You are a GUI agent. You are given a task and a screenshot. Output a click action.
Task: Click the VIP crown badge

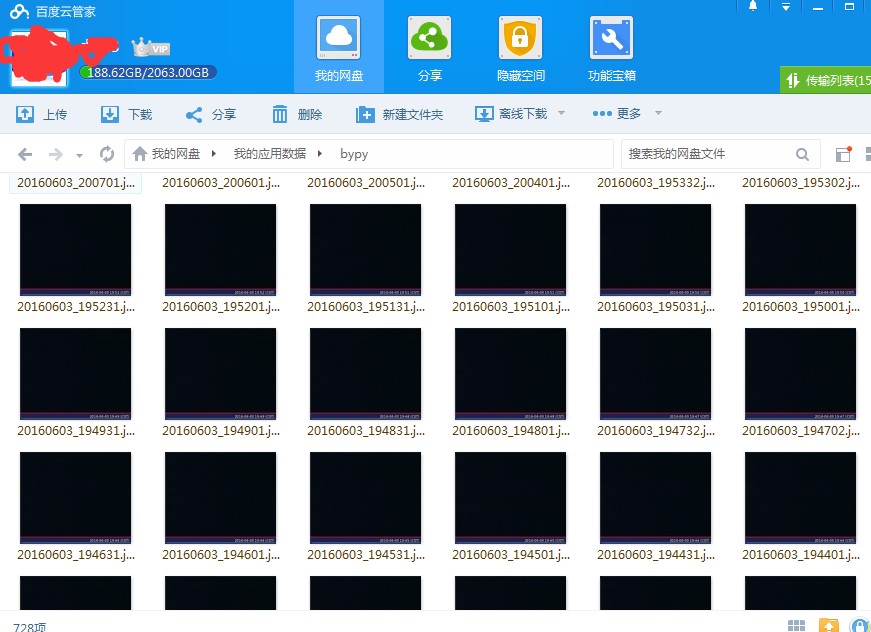point(151,48)
